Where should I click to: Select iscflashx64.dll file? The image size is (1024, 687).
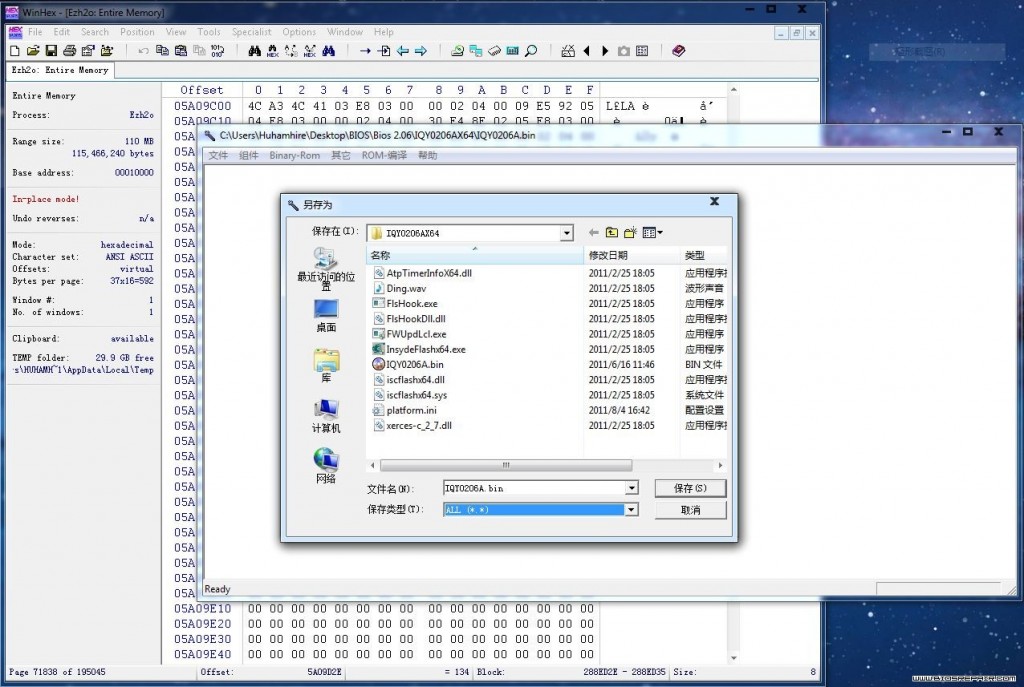409,379
